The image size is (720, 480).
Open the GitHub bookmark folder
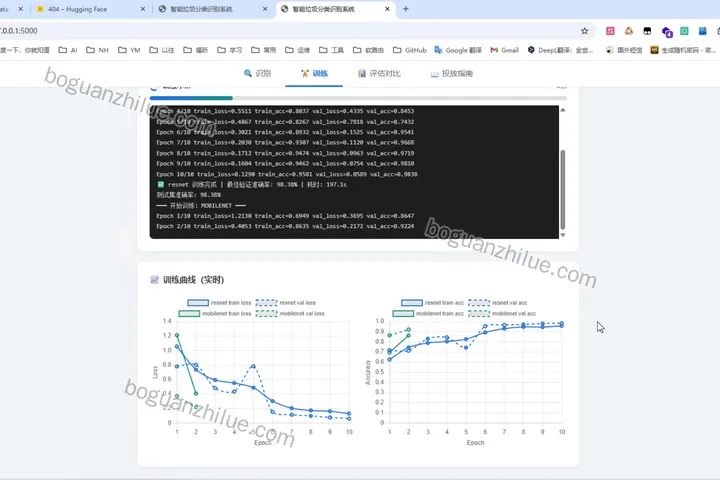pos(410,50)
